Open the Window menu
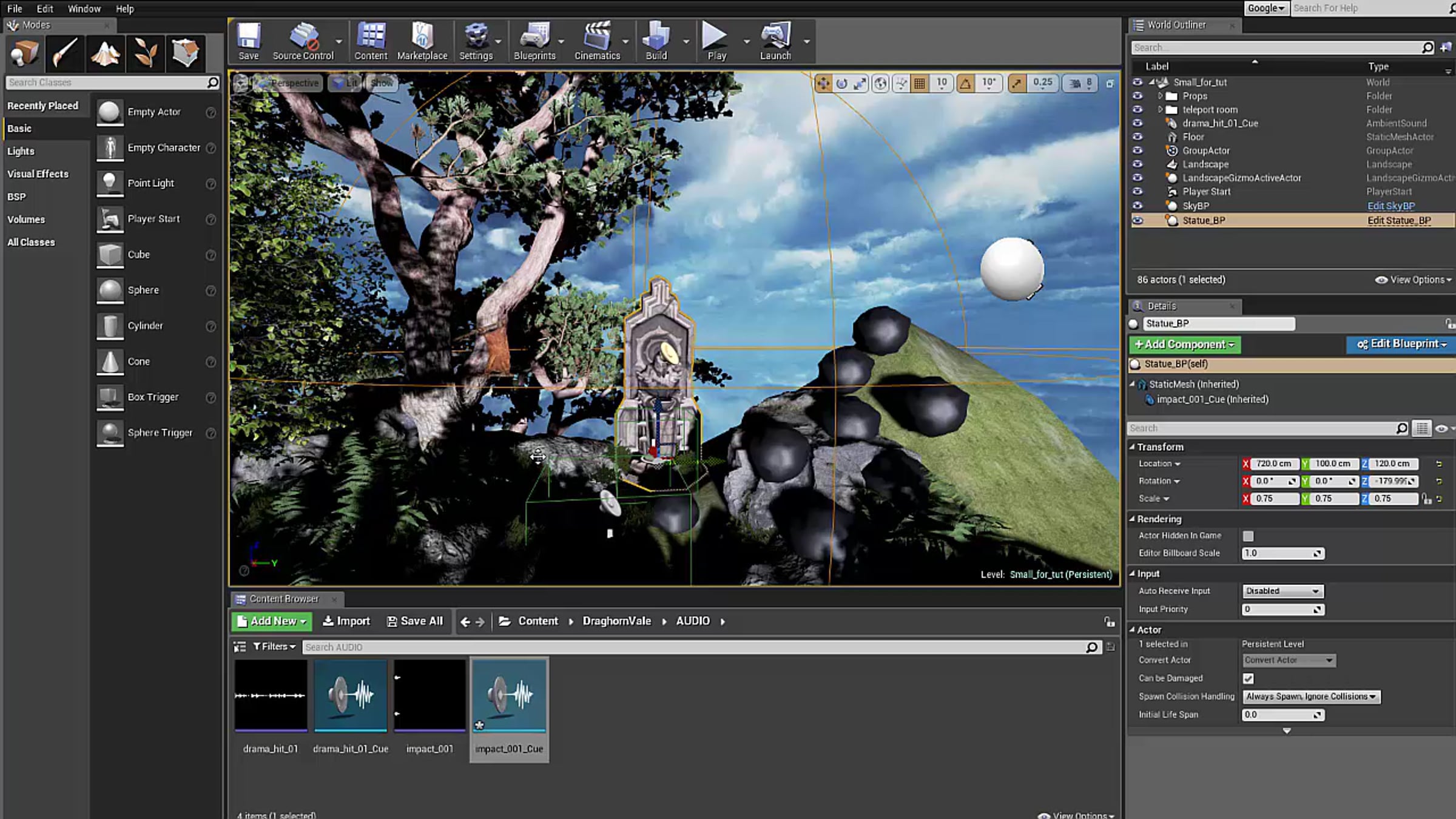 click(84, 8)
